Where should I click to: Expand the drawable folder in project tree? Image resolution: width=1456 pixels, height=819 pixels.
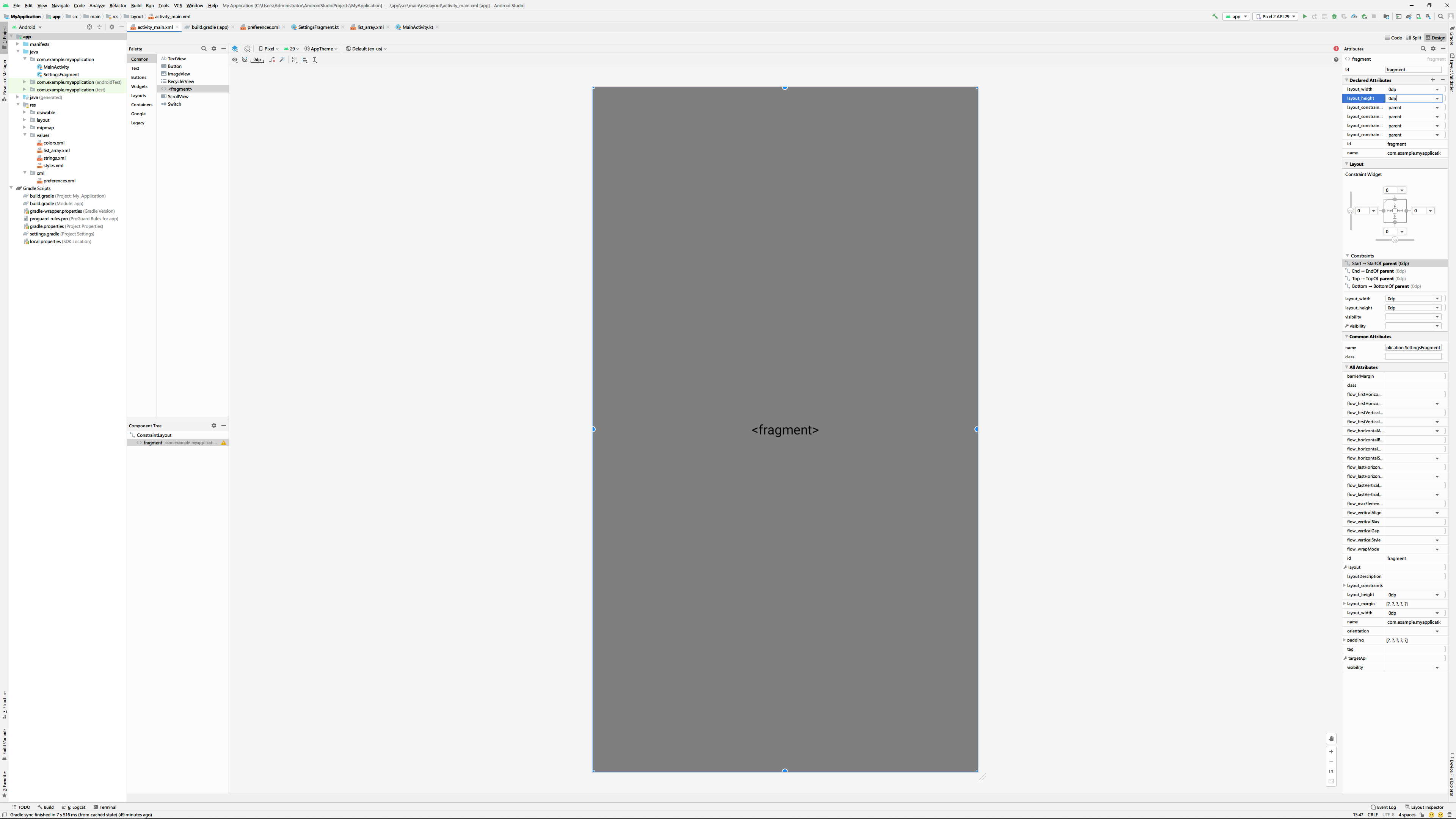pos(25,113)
